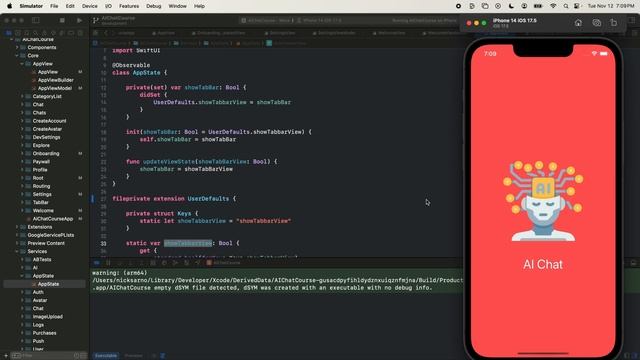Click the Do Not Disturb moon icon
Screen dimensions: 640x360
point(511,6)
